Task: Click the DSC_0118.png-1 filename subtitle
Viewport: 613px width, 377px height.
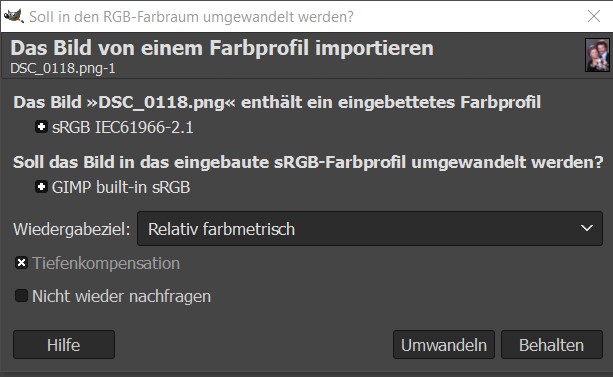Action: (63, 68)
